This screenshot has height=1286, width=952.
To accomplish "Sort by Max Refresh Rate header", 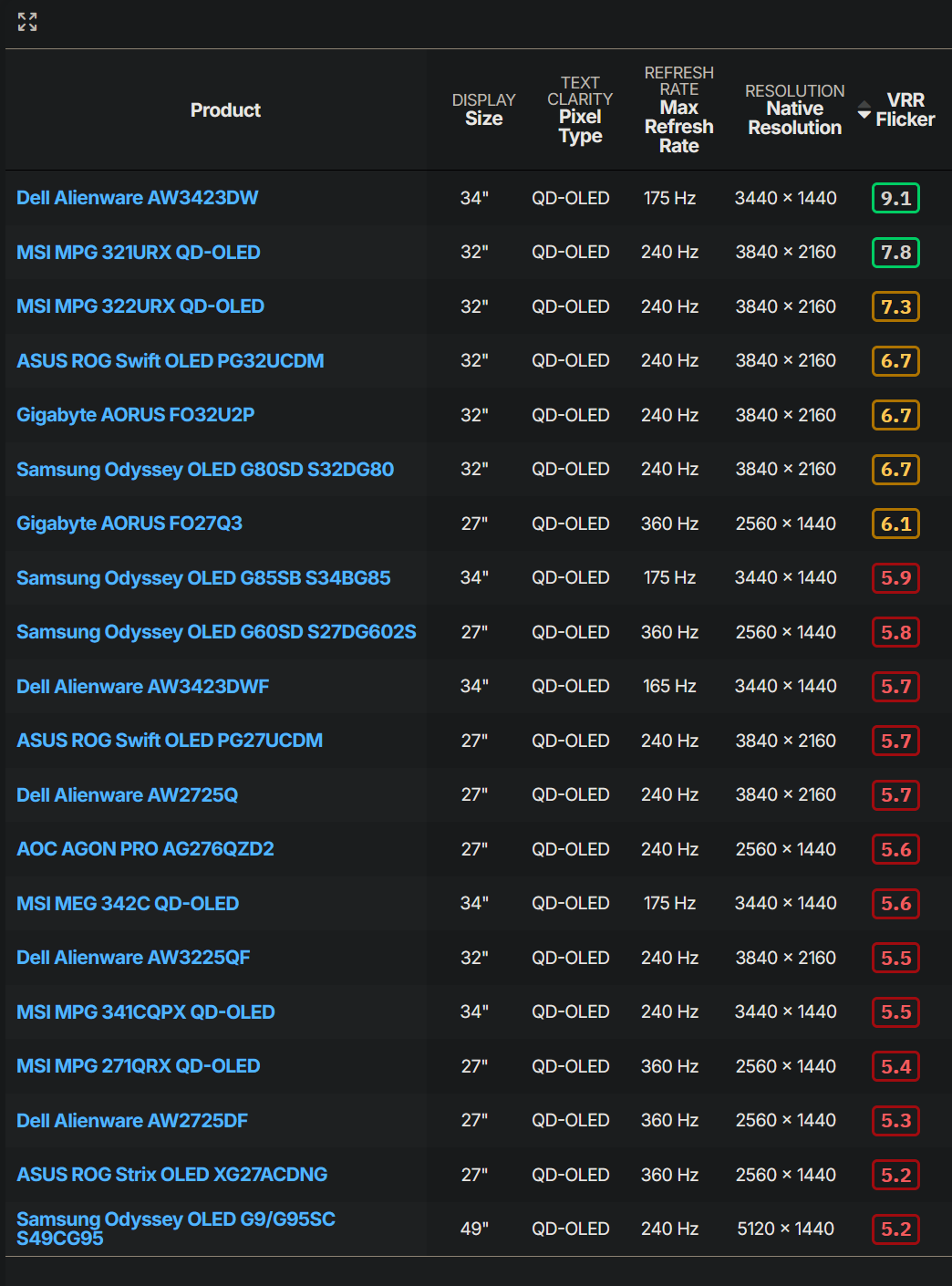I will [x=678, y=109].
